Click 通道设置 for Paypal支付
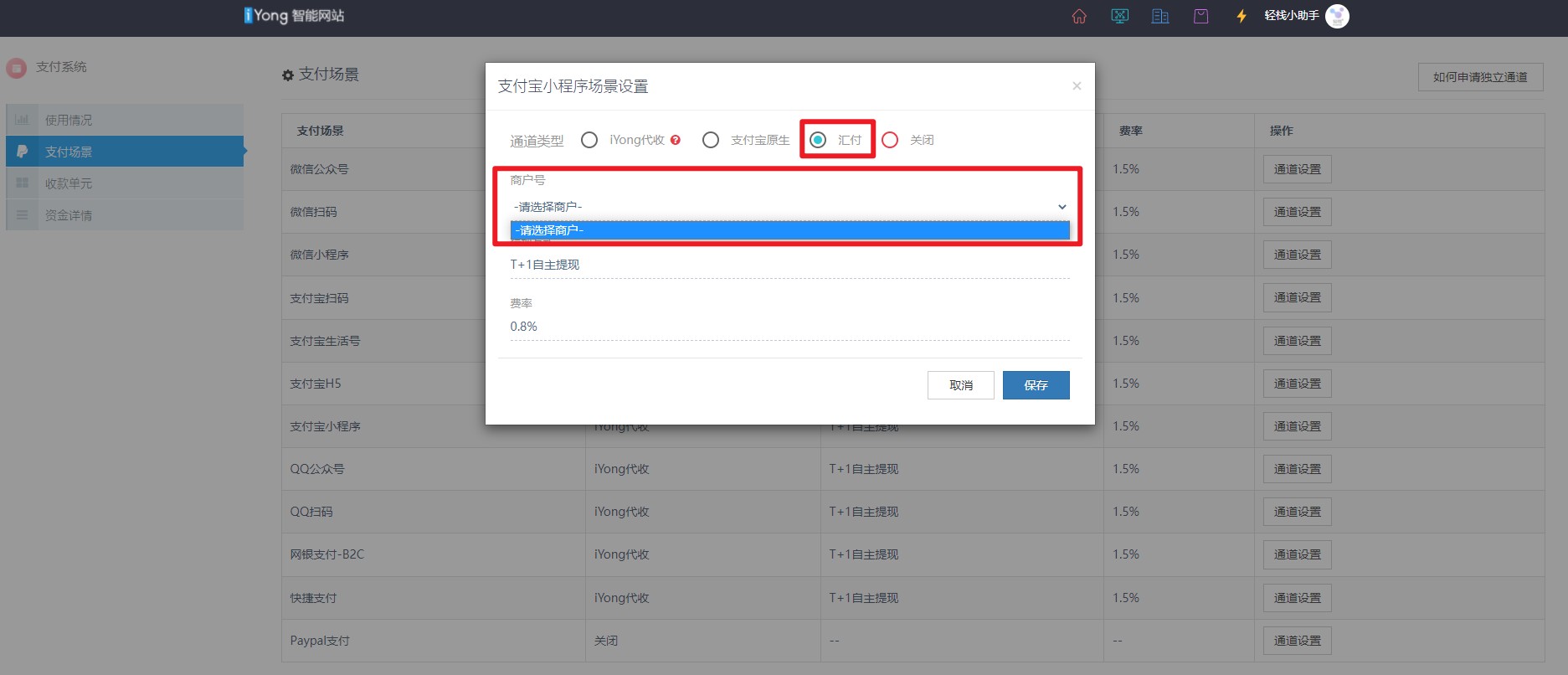 coord(1298,641)
